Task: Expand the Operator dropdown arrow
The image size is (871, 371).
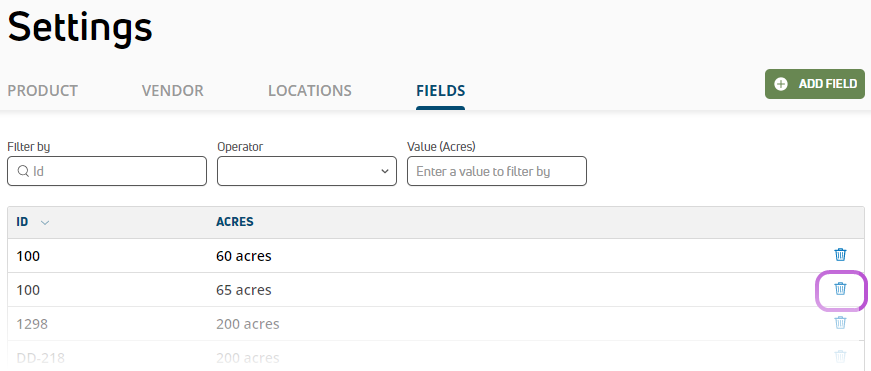Action: pyautogui.click(x=385, y=171)
